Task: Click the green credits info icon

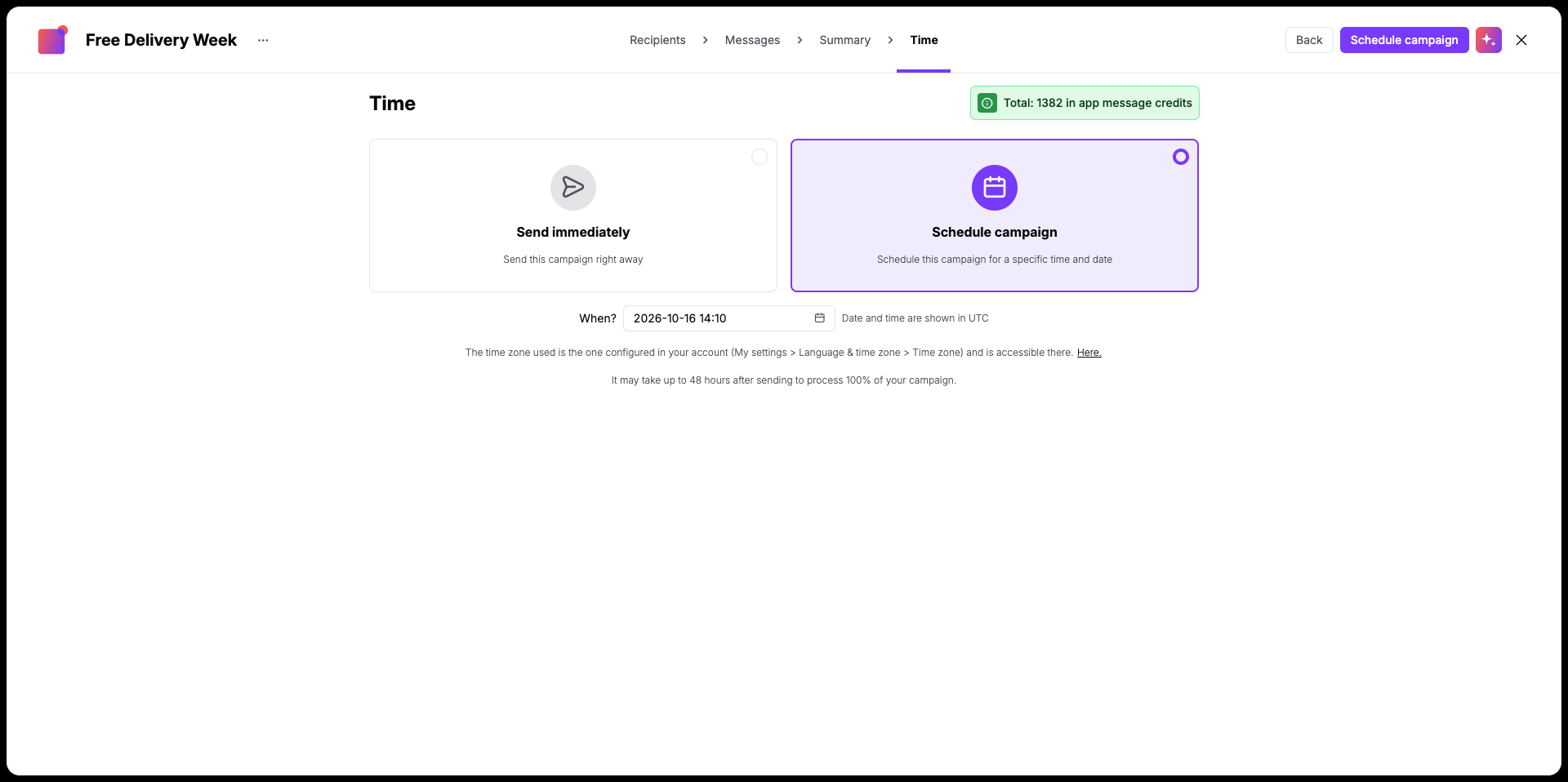Action: [x=987, y=103]
